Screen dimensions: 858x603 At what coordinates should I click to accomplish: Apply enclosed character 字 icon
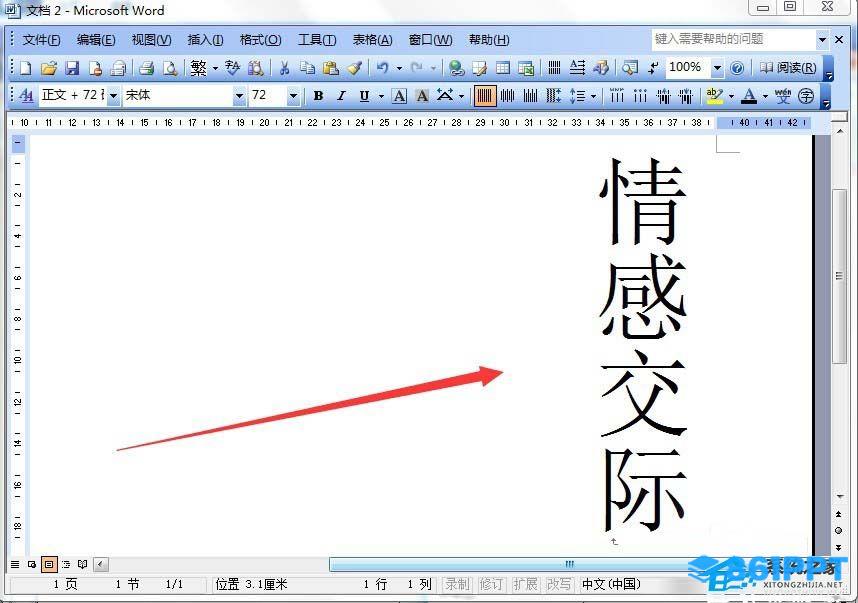pyautogui.click(x=806, y=96)
